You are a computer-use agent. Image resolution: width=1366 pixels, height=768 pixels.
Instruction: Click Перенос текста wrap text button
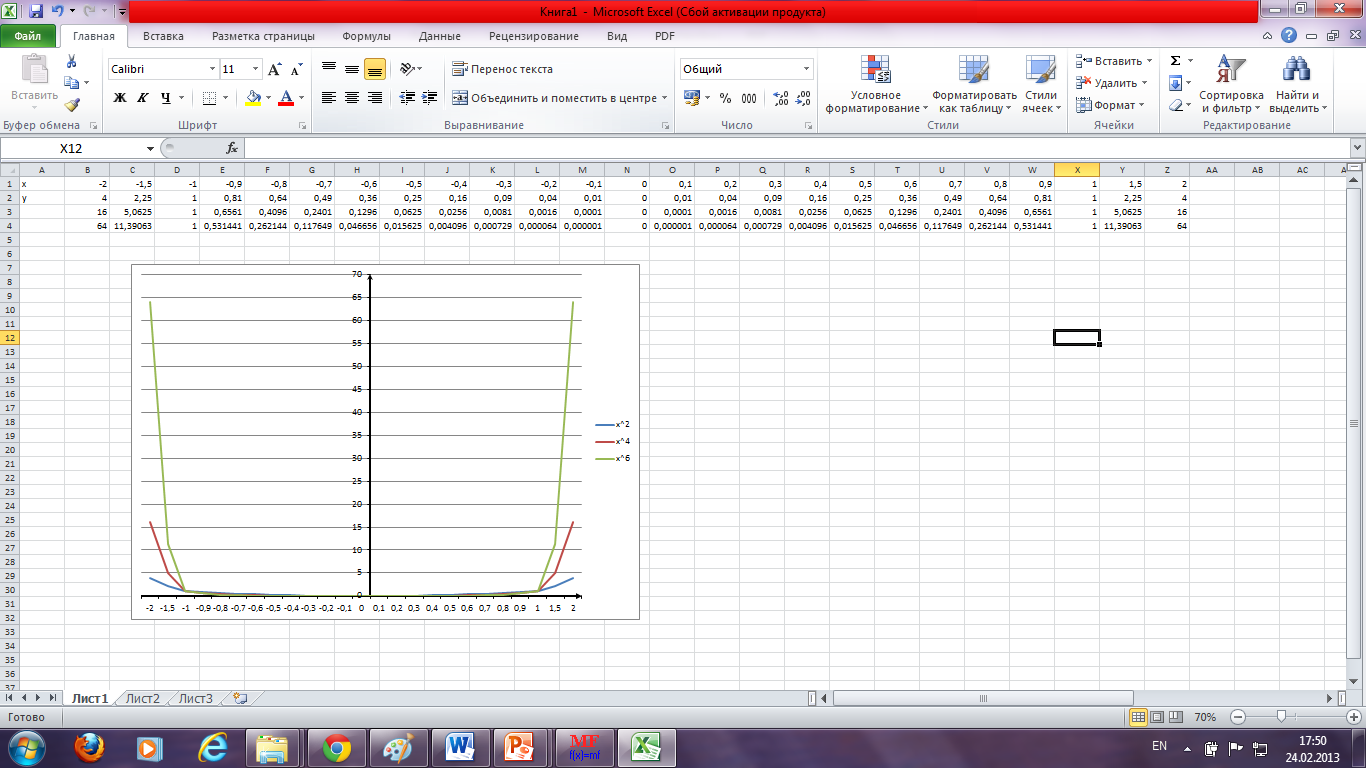coord(503,69)
